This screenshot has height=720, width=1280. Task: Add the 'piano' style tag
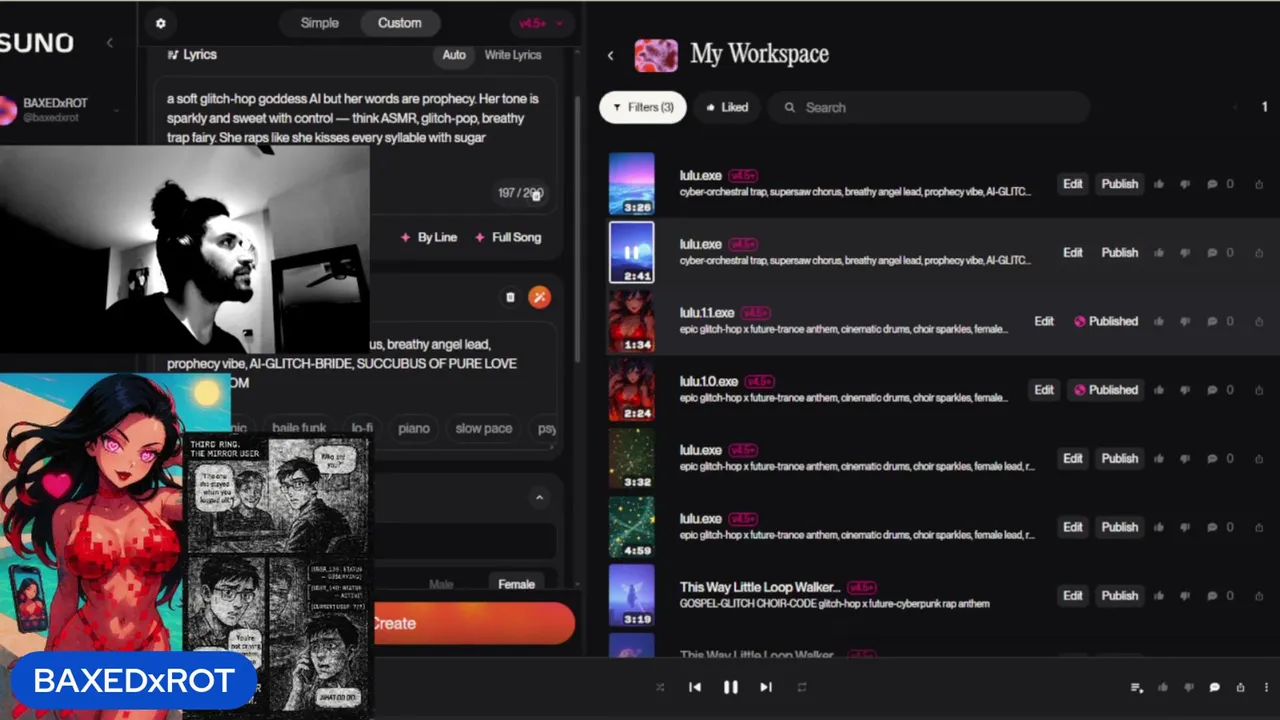[x=414, y=428]
